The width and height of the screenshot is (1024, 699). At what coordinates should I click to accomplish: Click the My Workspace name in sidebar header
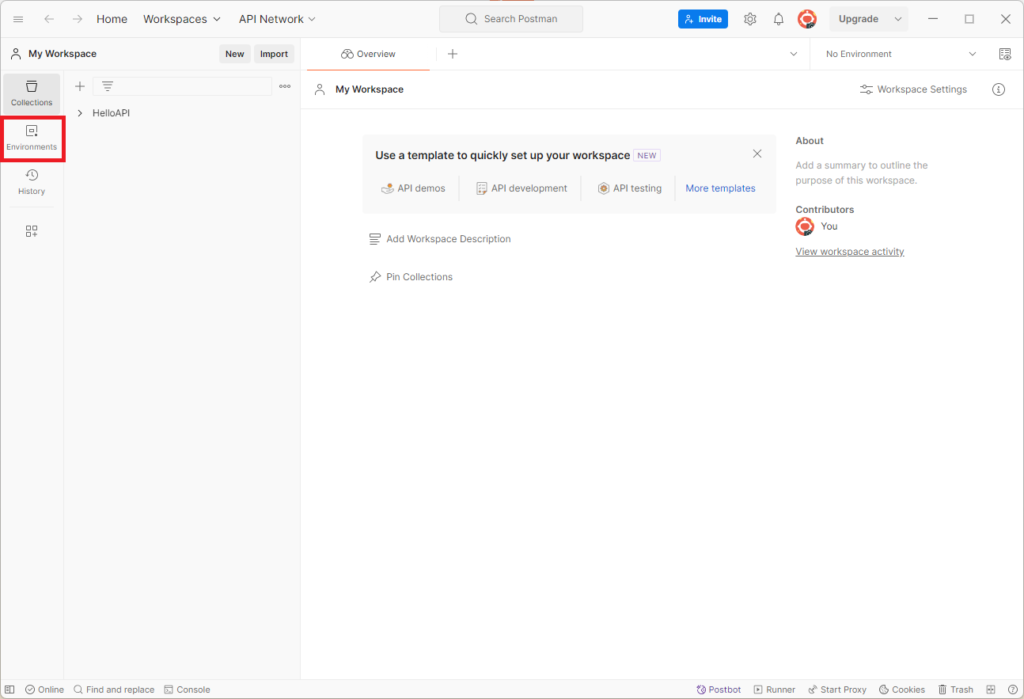click(62, 54)
